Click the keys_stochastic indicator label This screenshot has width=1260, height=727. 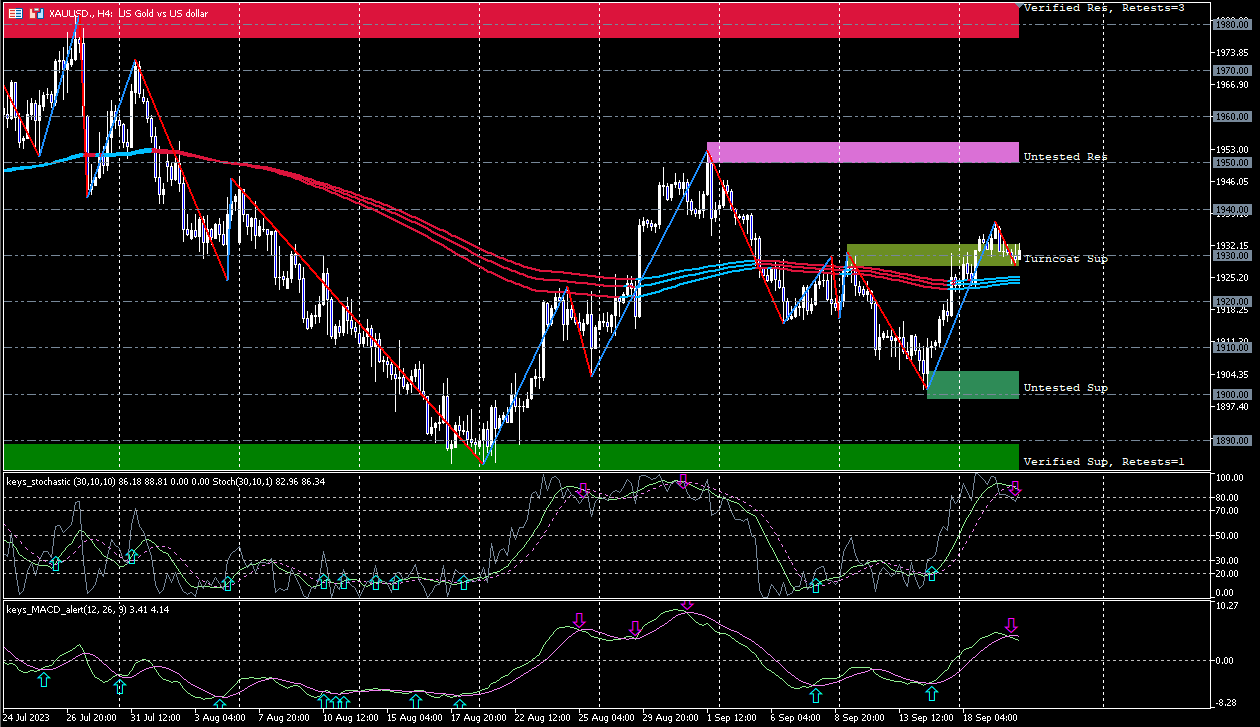[x=60, y=482]
